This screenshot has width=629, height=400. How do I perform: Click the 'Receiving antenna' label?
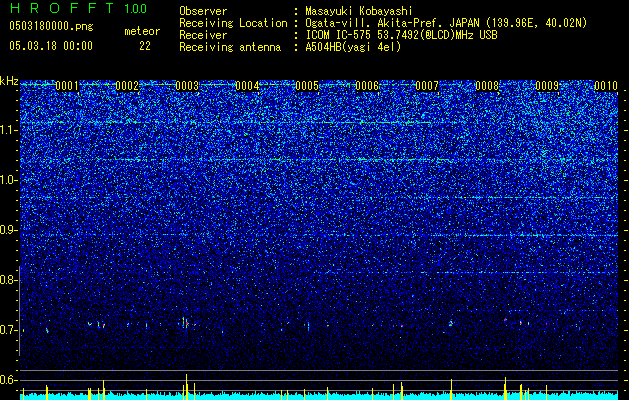(x=230, y=47)
